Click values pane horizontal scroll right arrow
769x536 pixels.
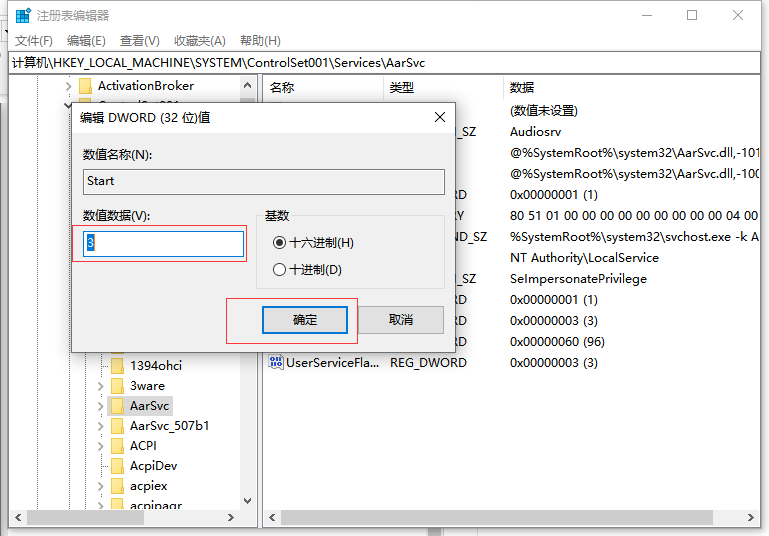coord(751,517)
